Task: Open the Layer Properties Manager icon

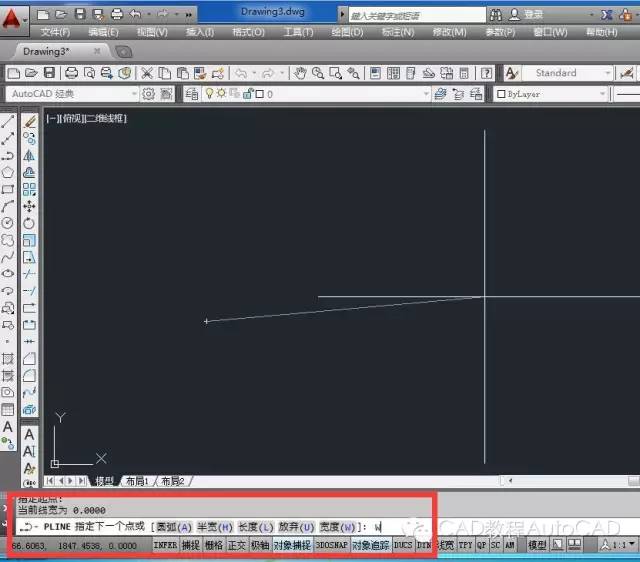Action: 191,94
